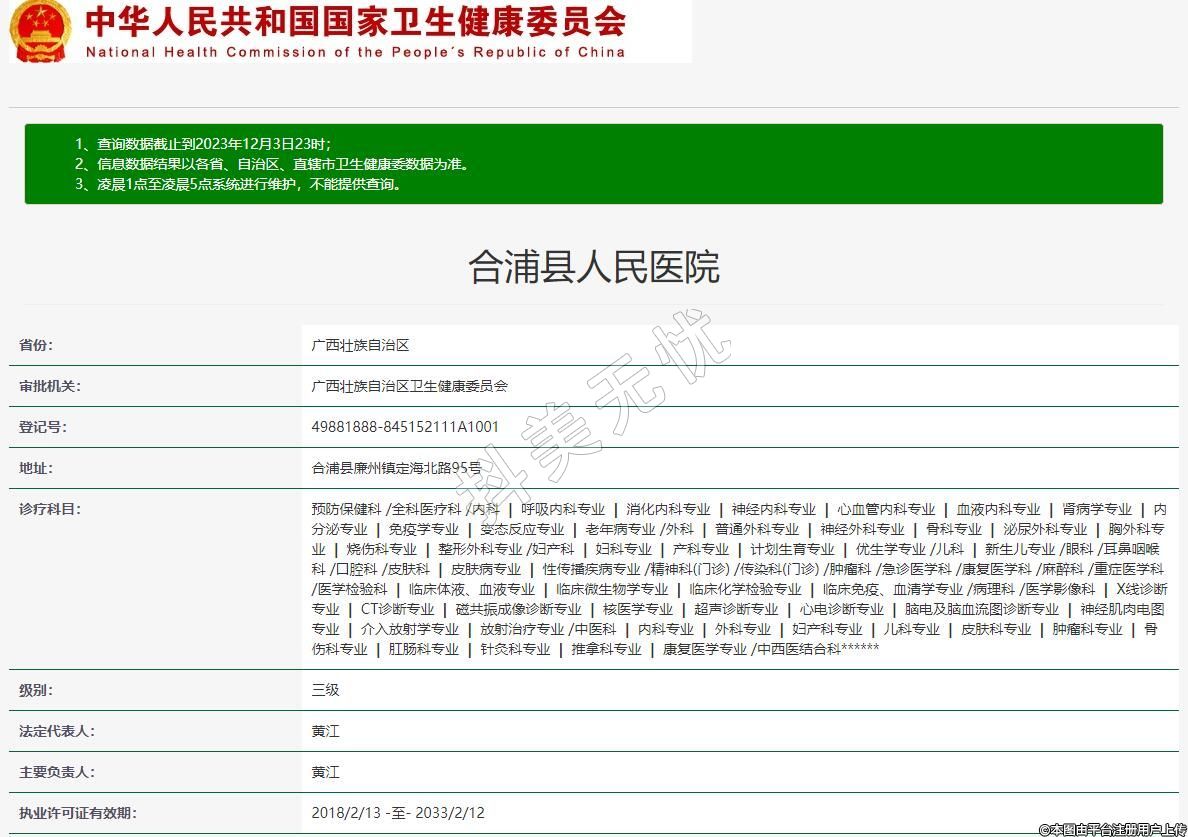Select the 省份 row label

36,345
